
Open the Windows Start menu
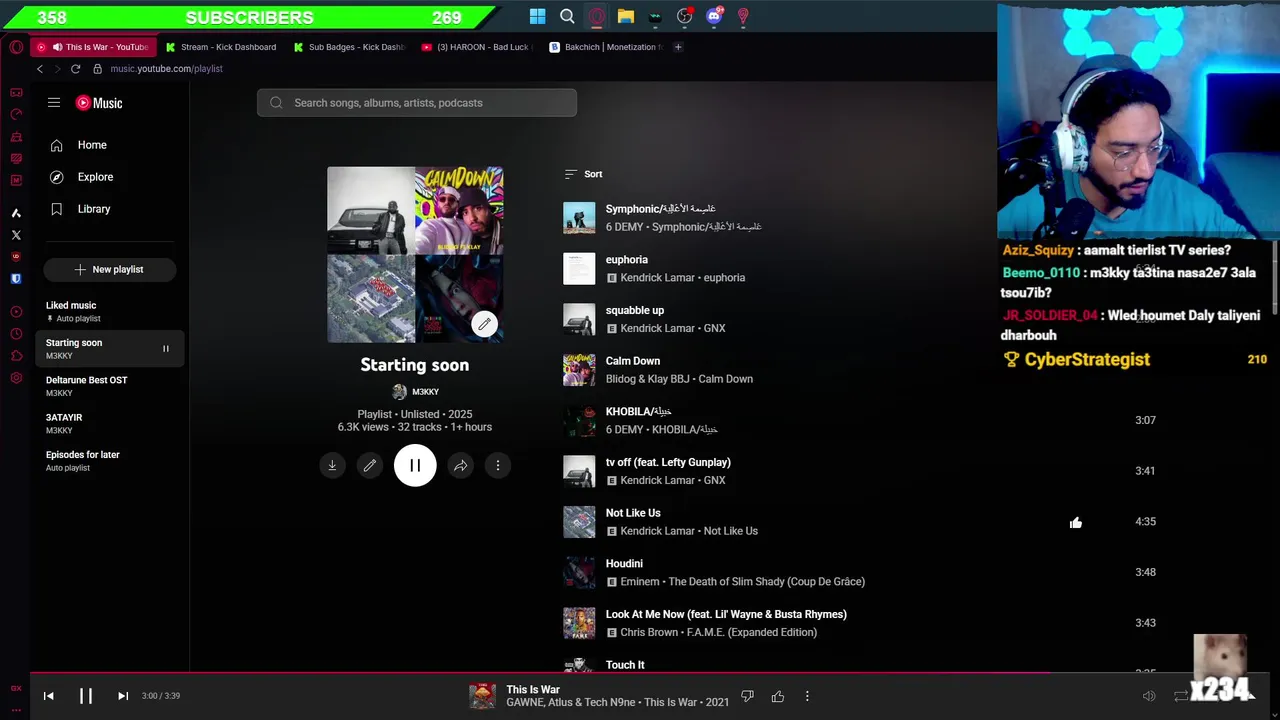tap(538, 16)
